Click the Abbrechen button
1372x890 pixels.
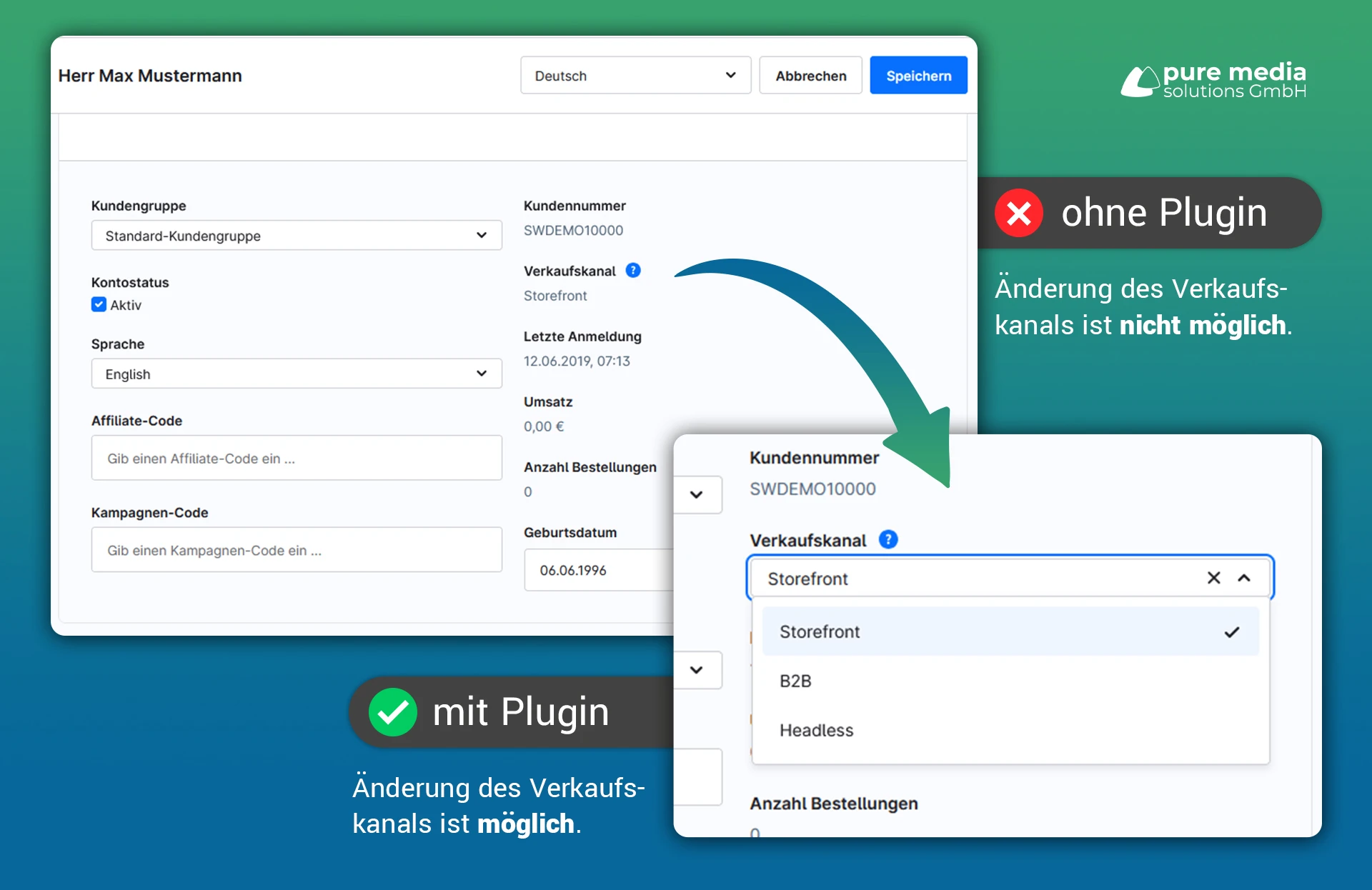click(810, 75)
